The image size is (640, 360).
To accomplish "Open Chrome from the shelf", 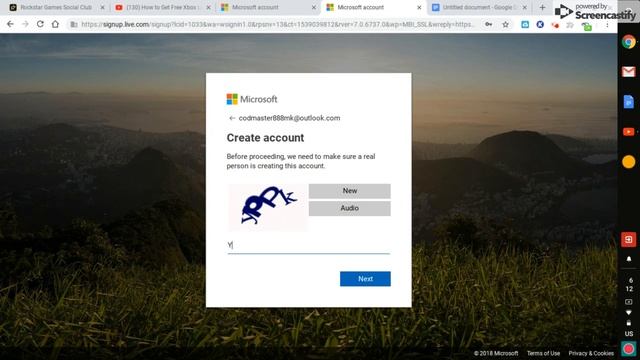I will [x=629, y=42].
